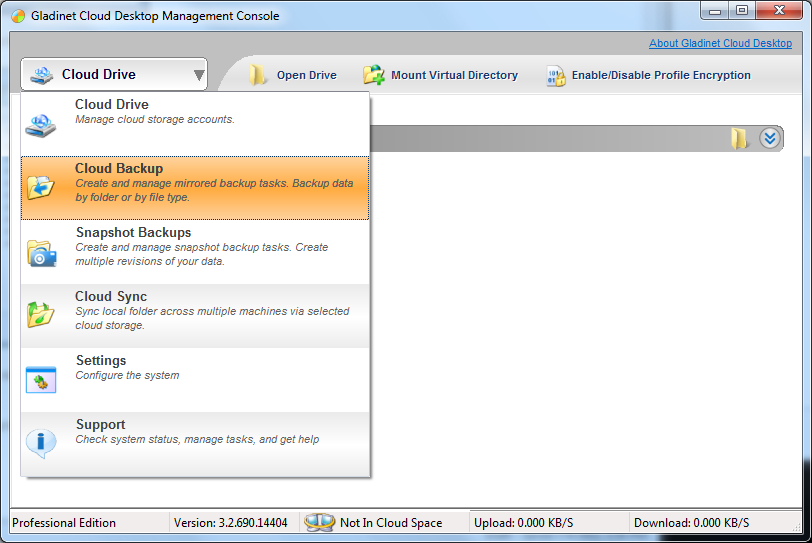This screenshot has height=543, width=812.
Task: Click the Cloud Drive disk icon in the menu
Action: (x=40, y=126)
